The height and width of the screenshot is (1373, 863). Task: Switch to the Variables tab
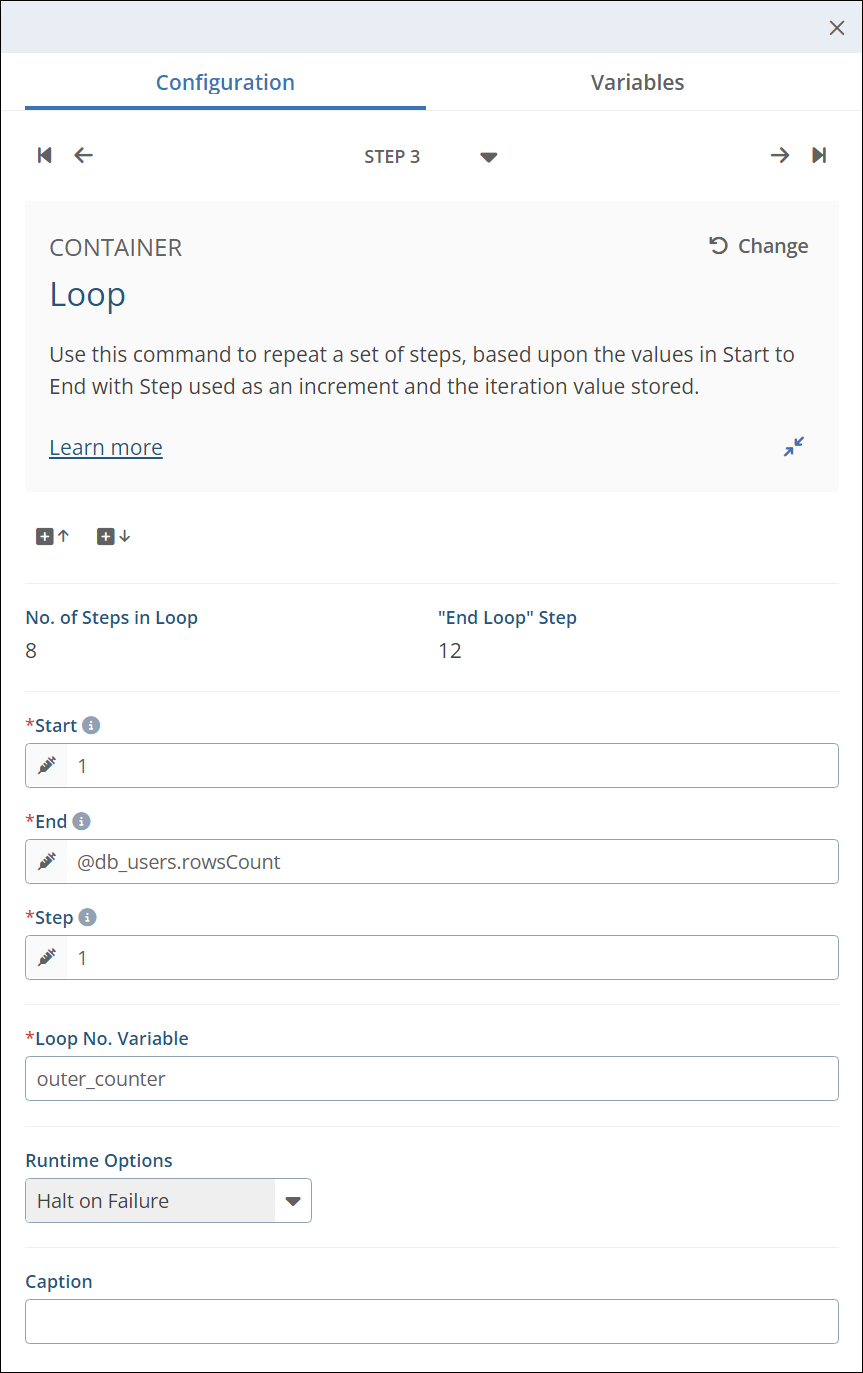(x=637, y=82)
